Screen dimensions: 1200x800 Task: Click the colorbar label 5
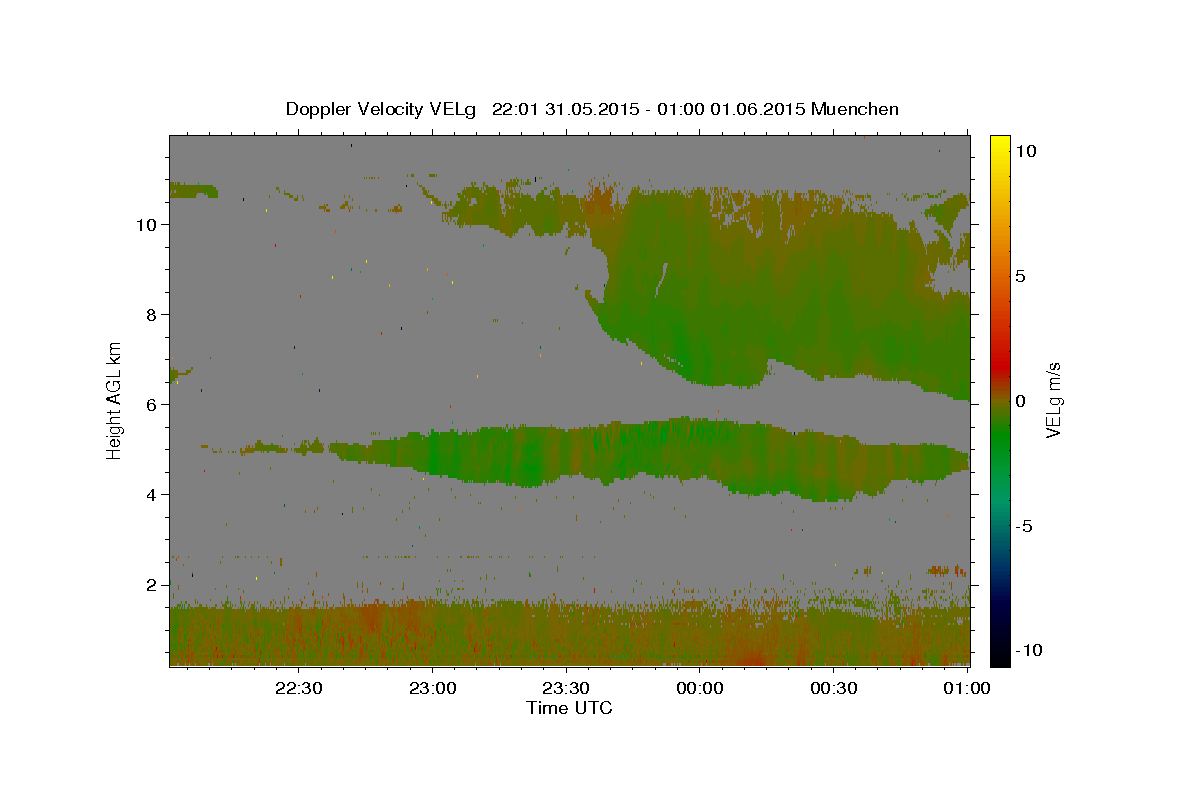1020,276
